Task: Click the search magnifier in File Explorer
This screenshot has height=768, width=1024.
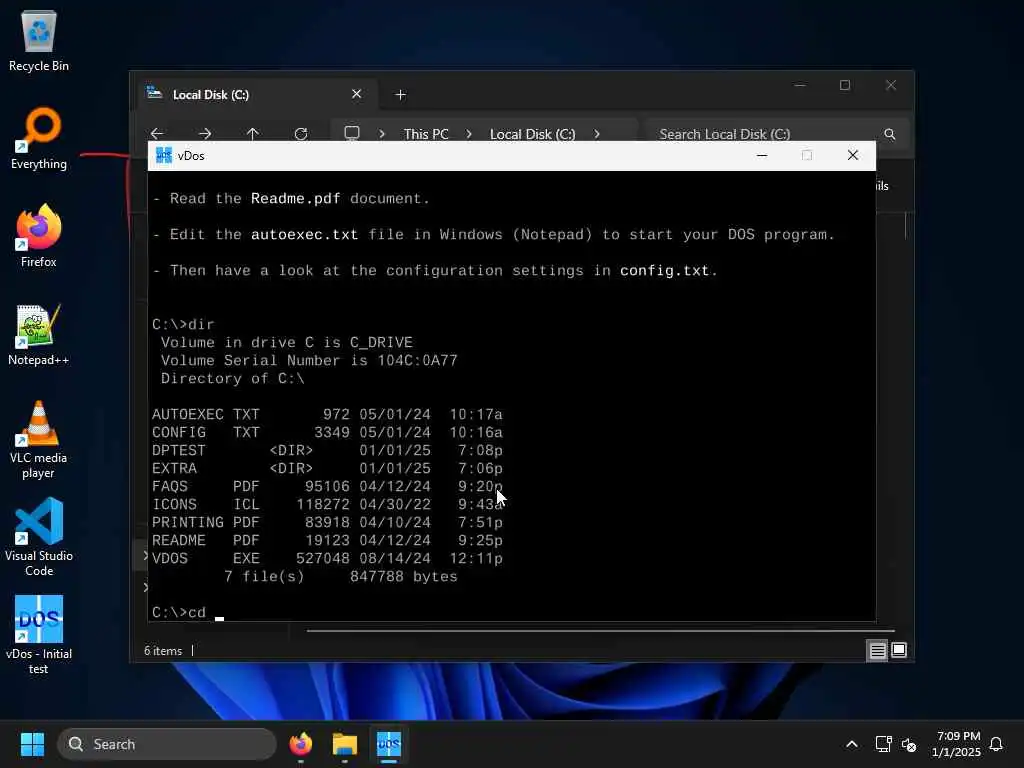Action: pos(889,134)
